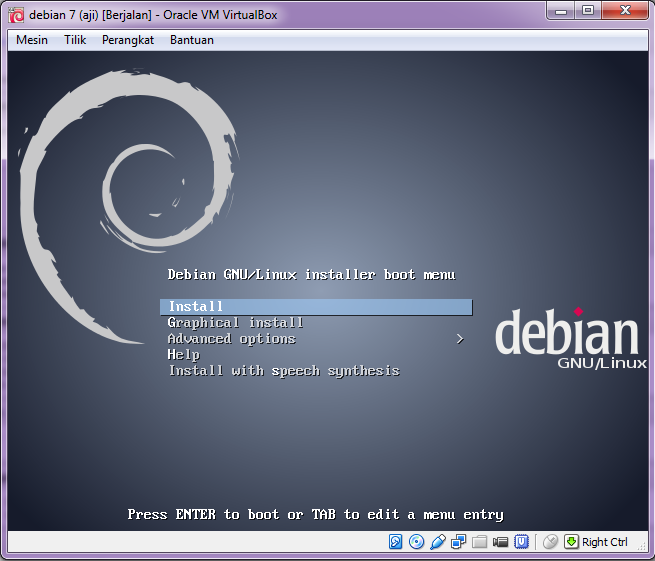Click the shared folders indicator icon
This screenshot has width=655, height=561.
479,542
